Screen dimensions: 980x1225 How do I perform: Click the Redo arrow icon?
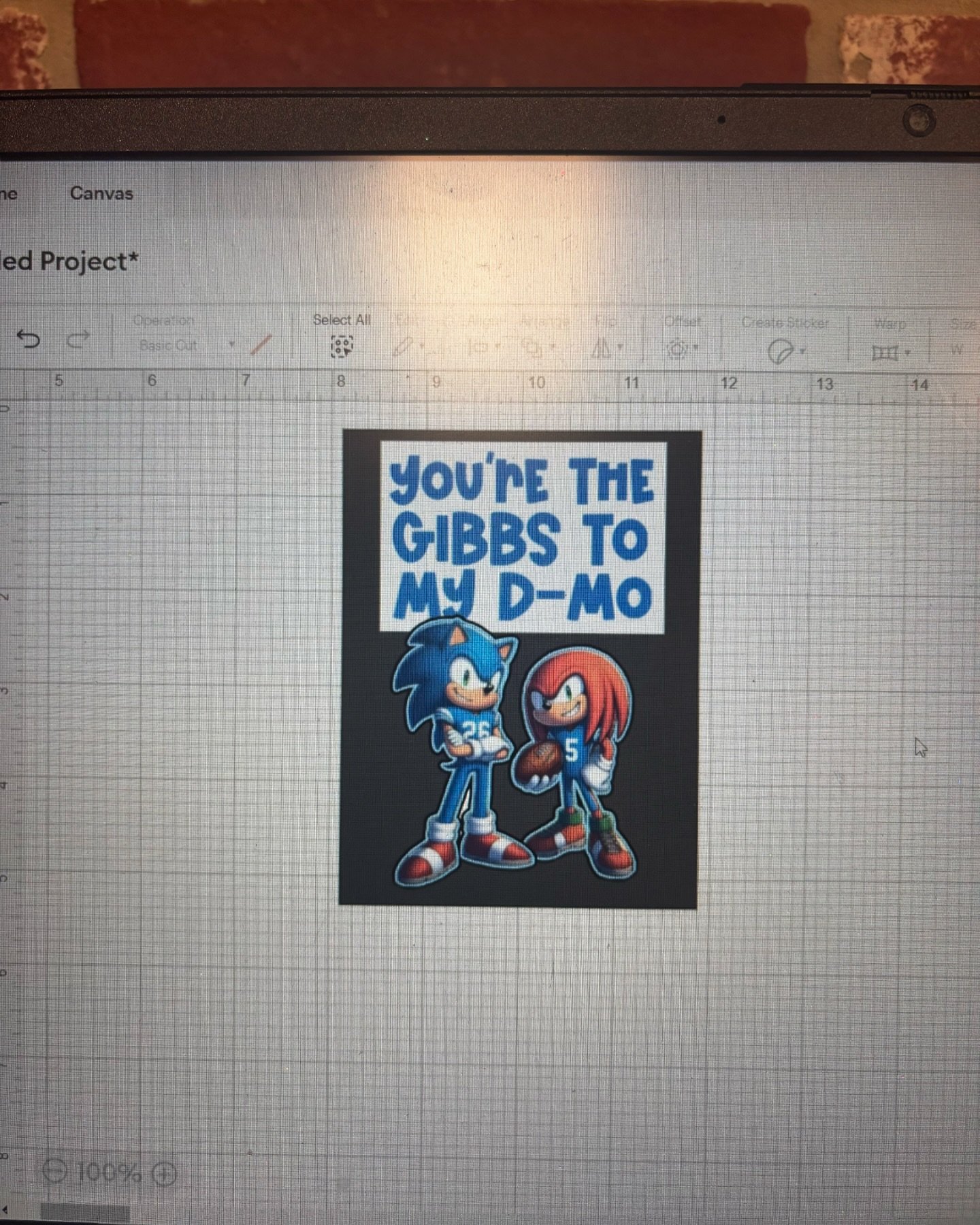[x=79, y=338]
